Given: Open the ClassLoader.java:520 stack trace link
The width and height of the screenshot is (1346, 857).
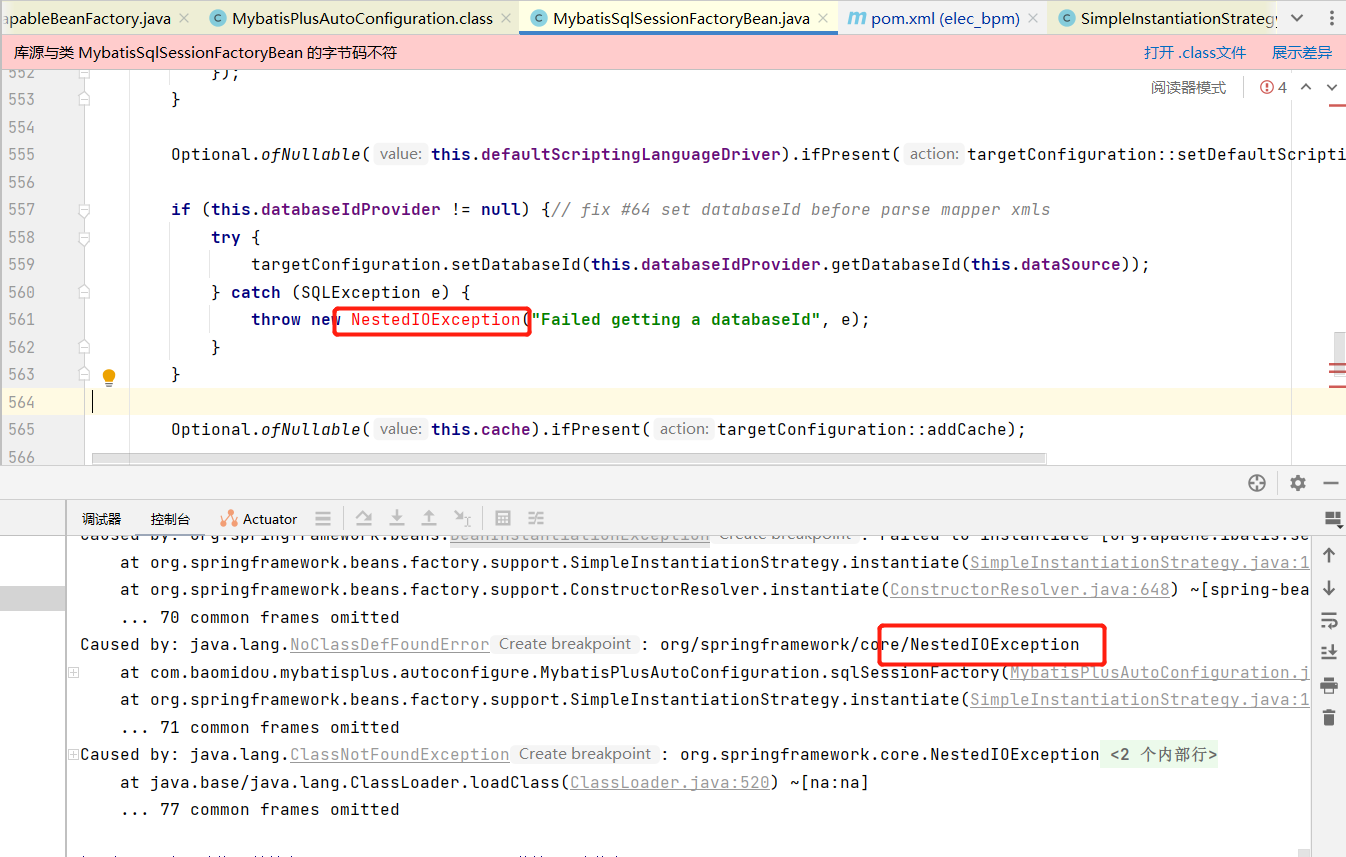Looking at the screenshot, I should [x=669, y=781].
